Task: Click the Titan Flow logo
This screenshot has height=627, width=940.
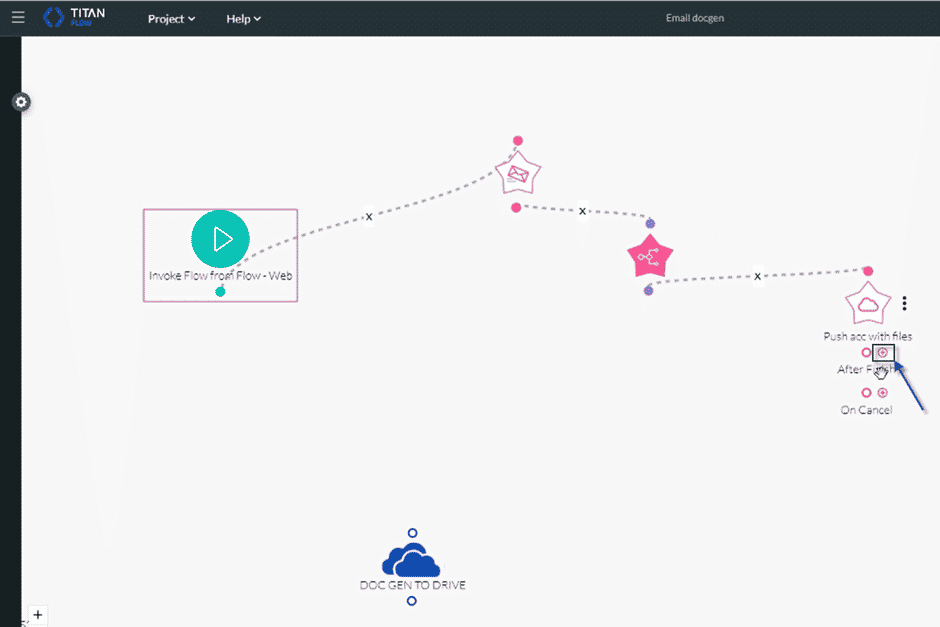Action: point(74,18)
